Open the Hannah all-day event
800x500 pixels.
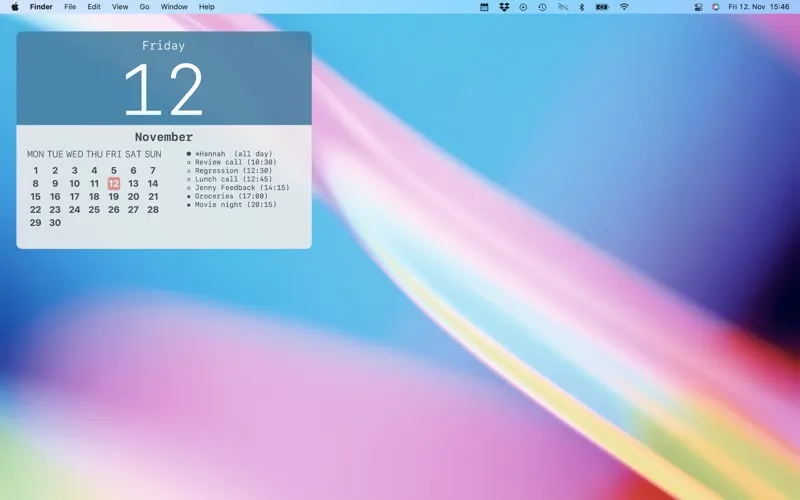pos(230,154)
